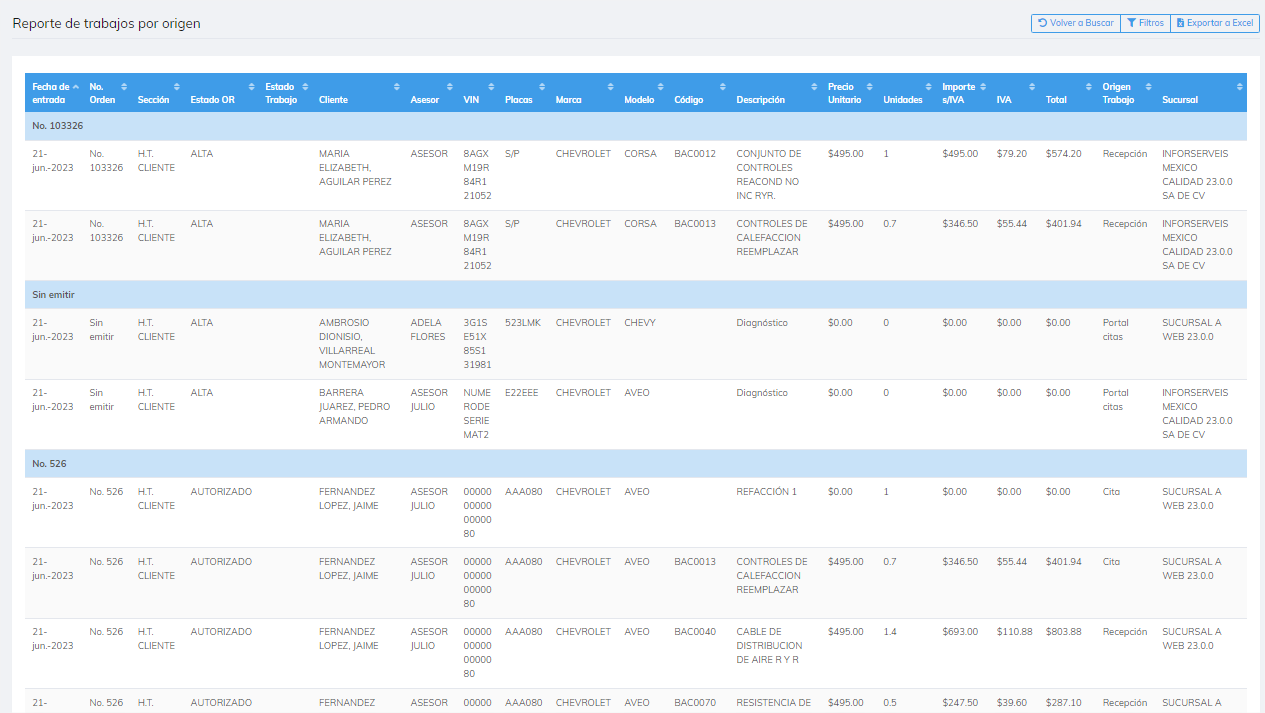Click Reporte de trabajos por origen title
This screenshot has height=713, width=1265.
106,23
